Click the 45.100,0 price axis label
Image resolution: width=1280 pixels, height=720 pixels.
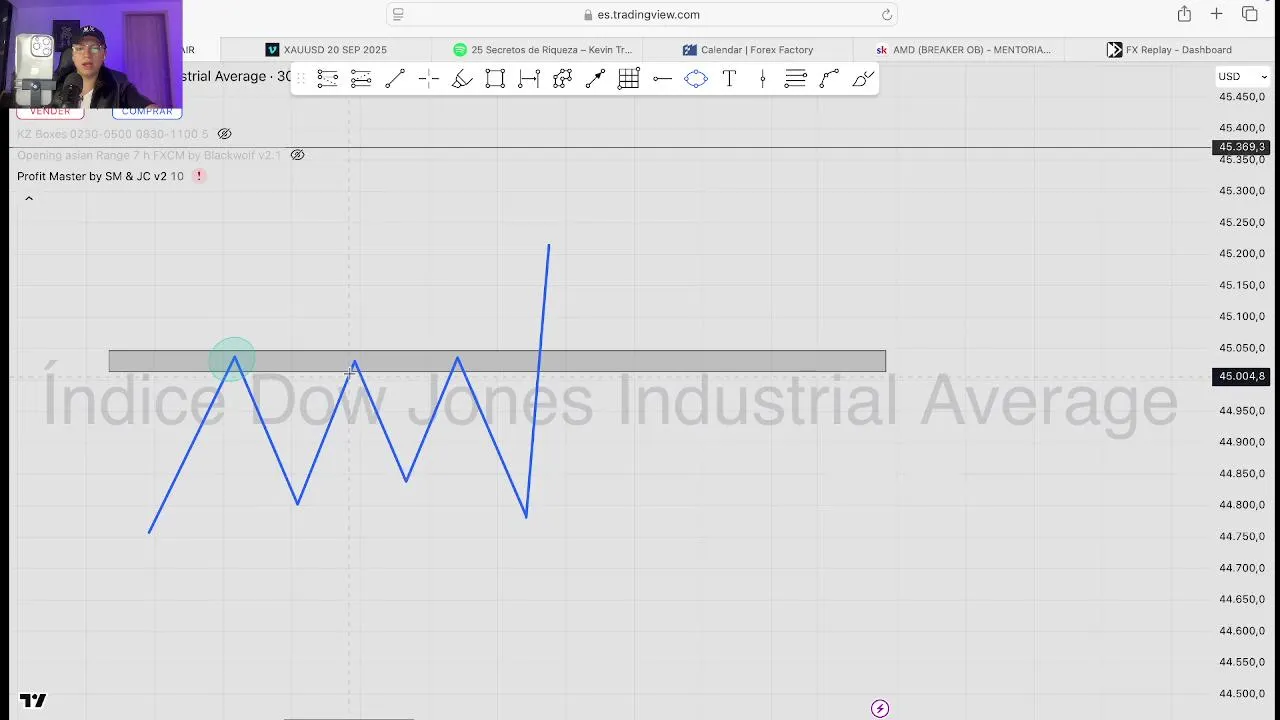coord(1242,317)
